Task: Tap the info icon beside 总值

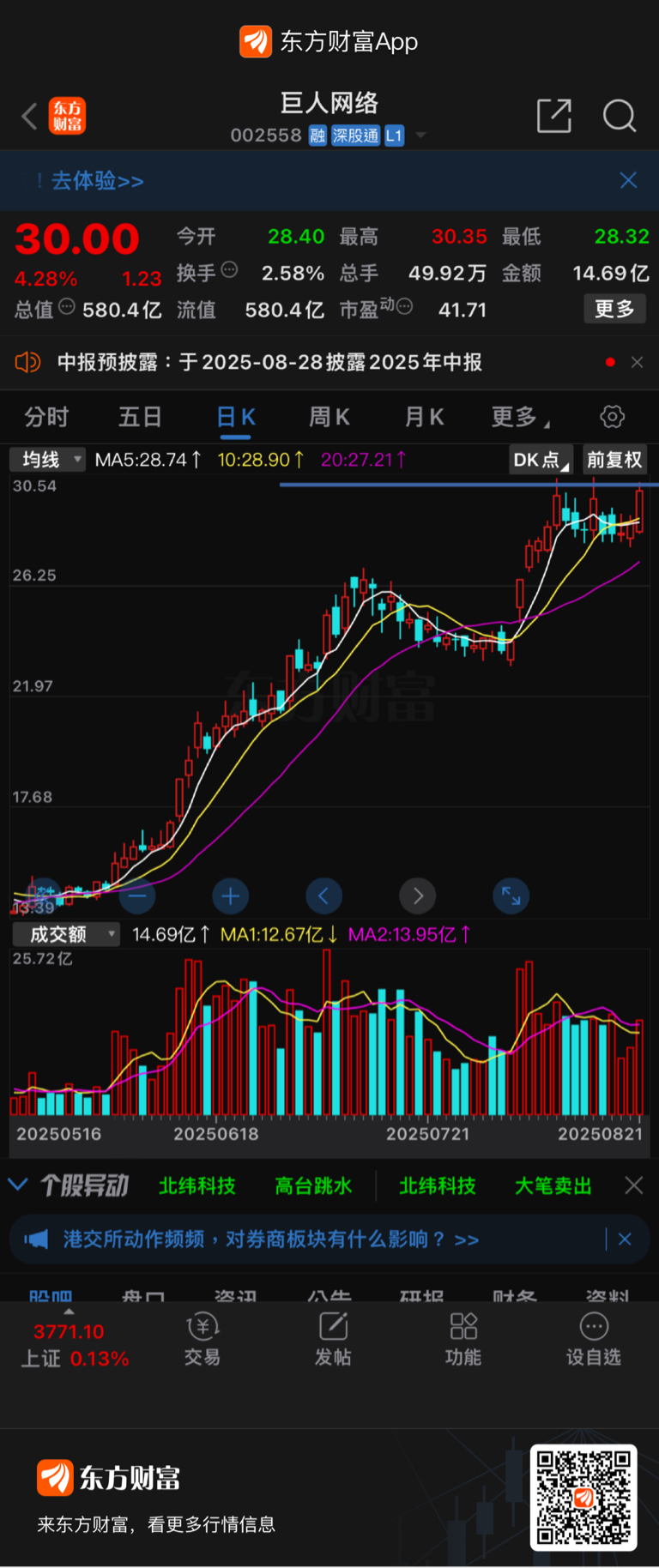Action: click(x=67, y=306)
